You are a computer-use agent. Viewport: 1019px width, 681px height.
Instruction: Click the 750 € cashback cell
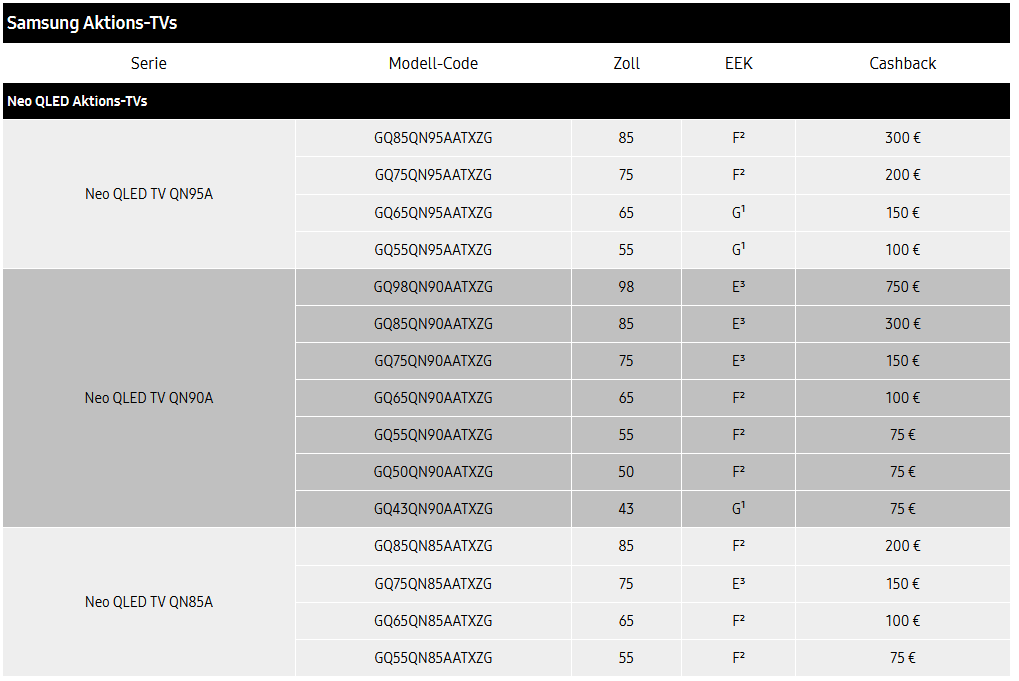tap(902, 287)
